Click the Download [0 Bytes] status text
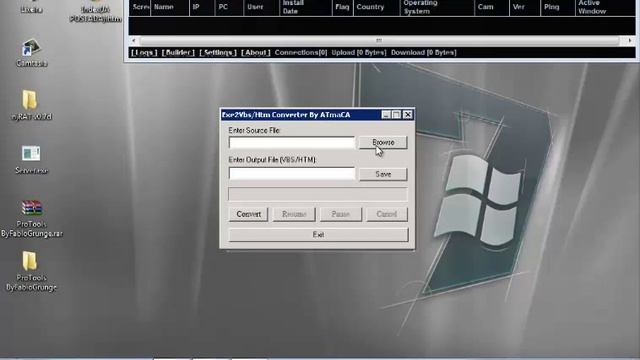Viewport: 640px width, 360px height. pos(424,53)
